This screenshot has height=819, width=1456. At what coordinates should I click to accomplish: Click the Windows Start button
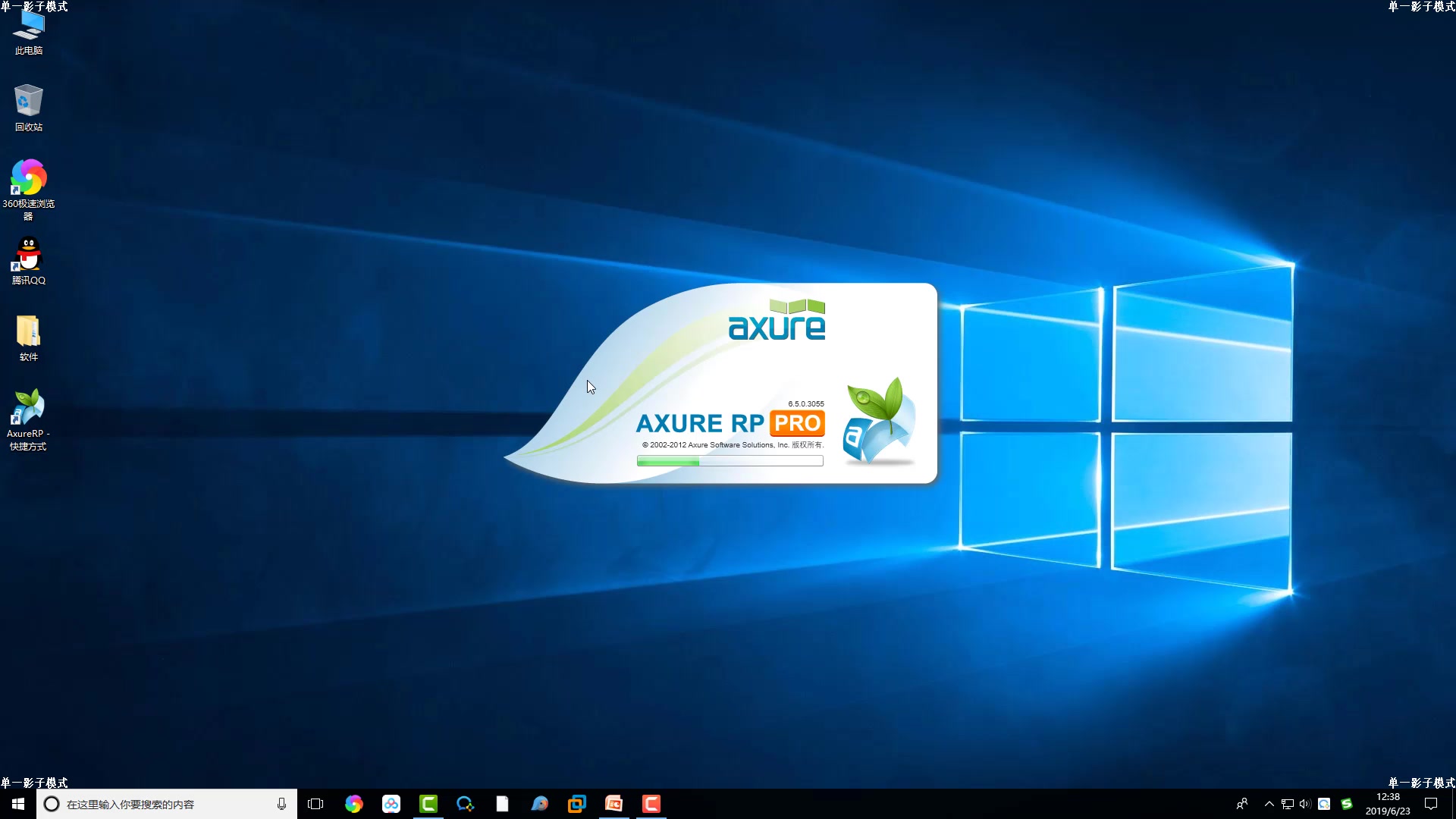pyautogui.click(x=18, y=804)
